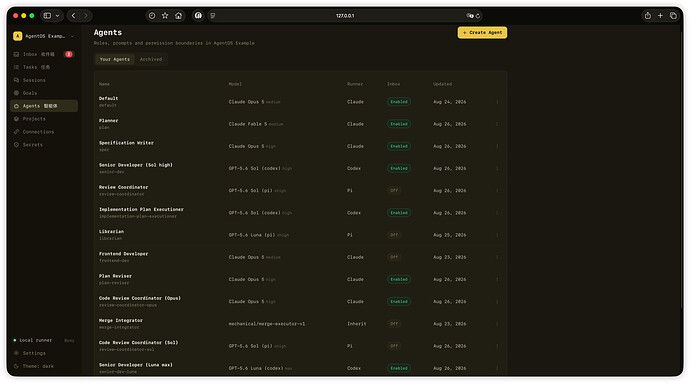Open row menu for Planner agent
The image size is (690, 383).
click(497, 124)
